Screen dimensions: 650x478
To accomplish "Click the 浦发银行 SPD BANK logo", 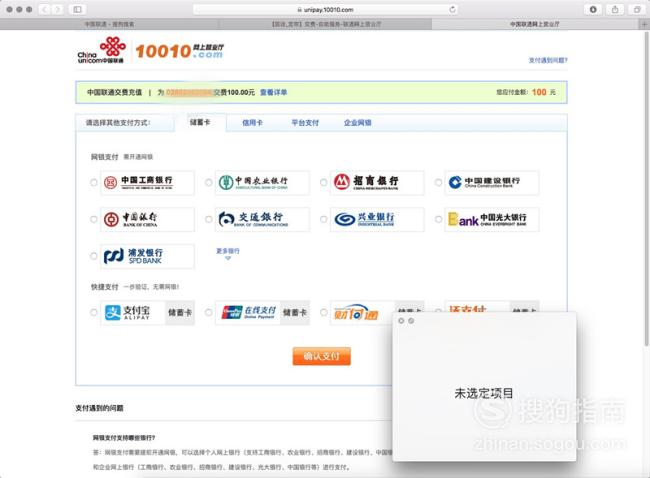I will pos(147,256).
